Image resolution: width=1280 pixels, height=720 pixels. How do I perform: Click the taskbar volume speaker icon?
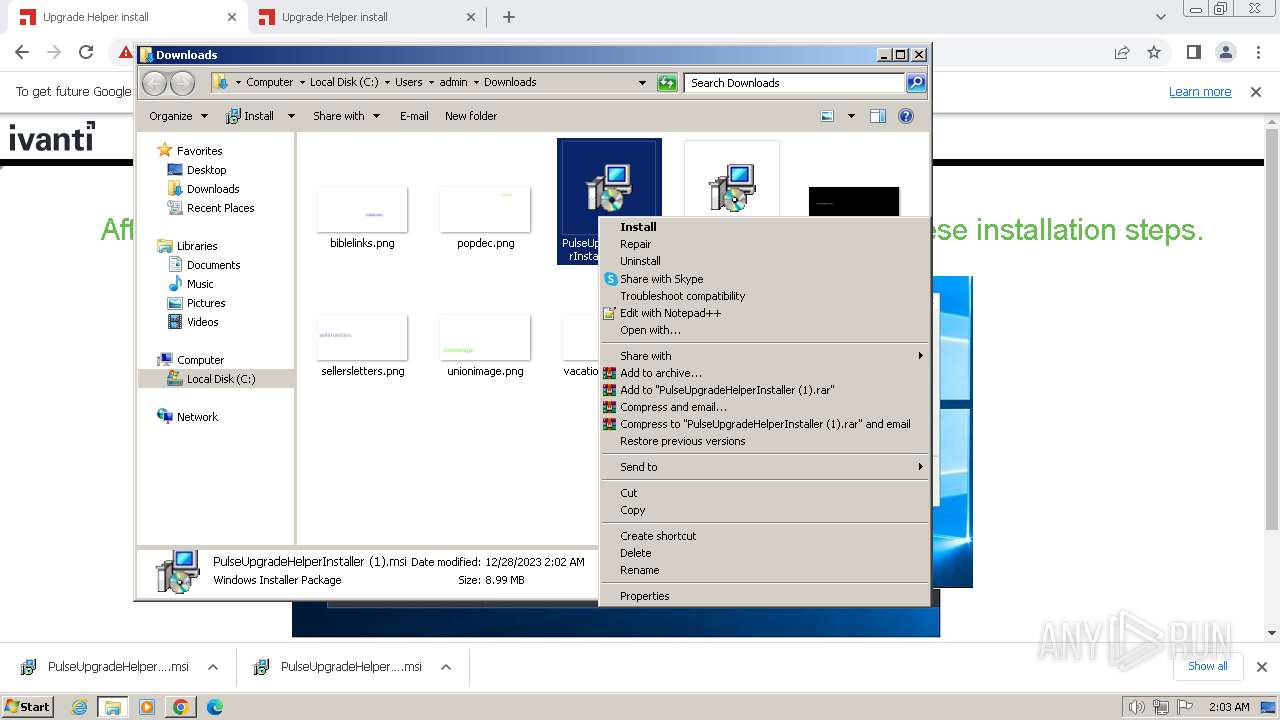1135,707
